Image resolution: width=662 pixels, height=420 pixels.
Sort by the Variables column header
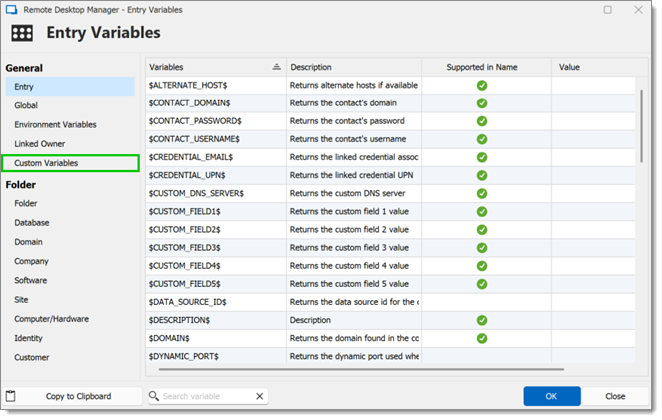point(216,67)
